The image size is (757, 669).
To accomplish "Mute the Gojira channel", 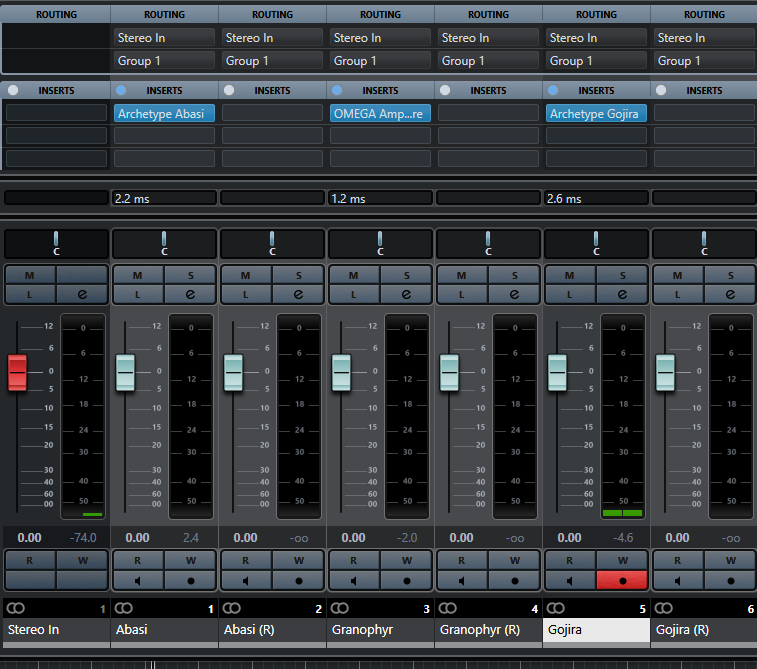I will tap(570, 275).
